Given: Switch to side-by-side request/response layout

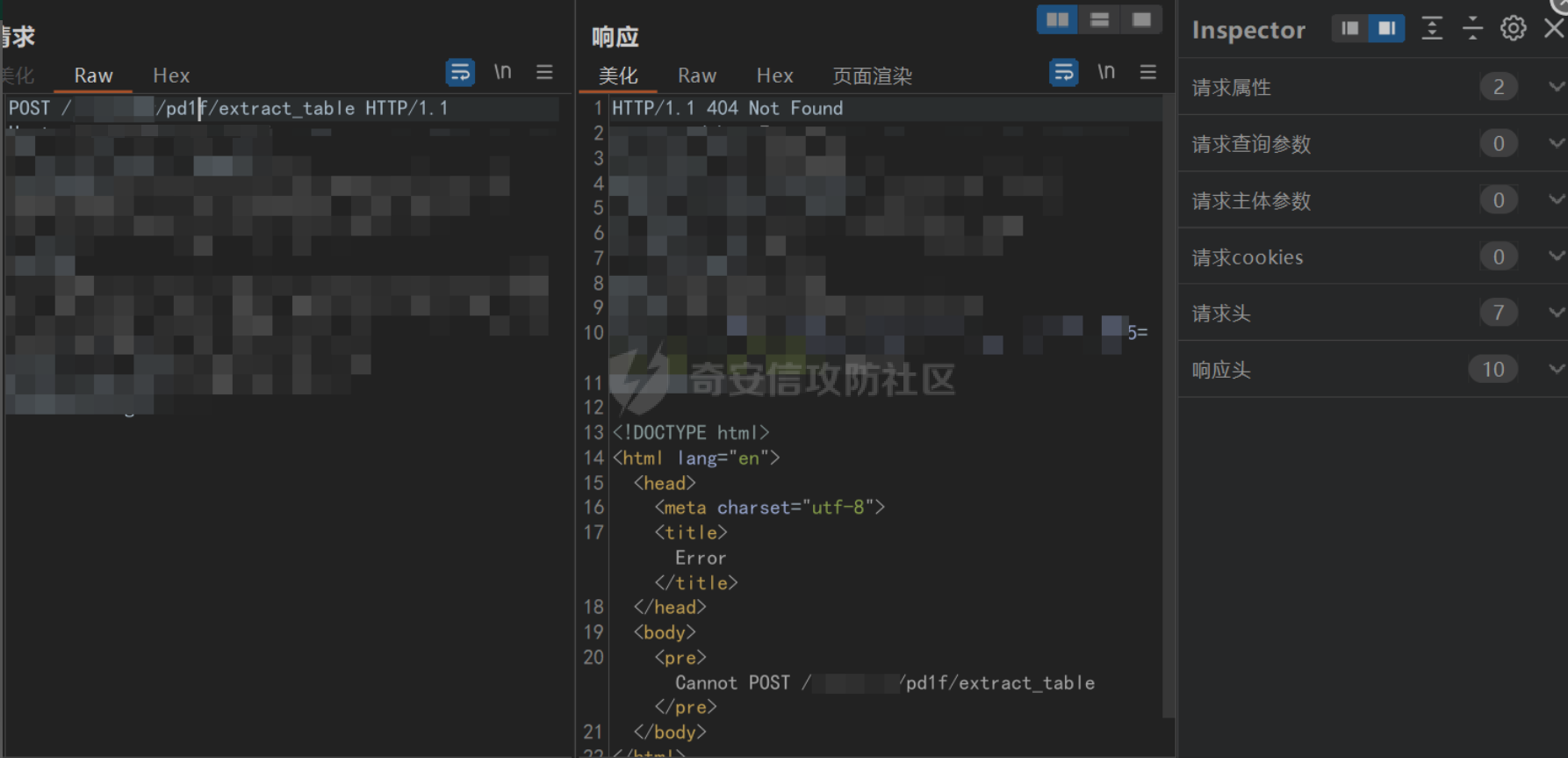Looking at the screenshot, I should point(1057,19).
